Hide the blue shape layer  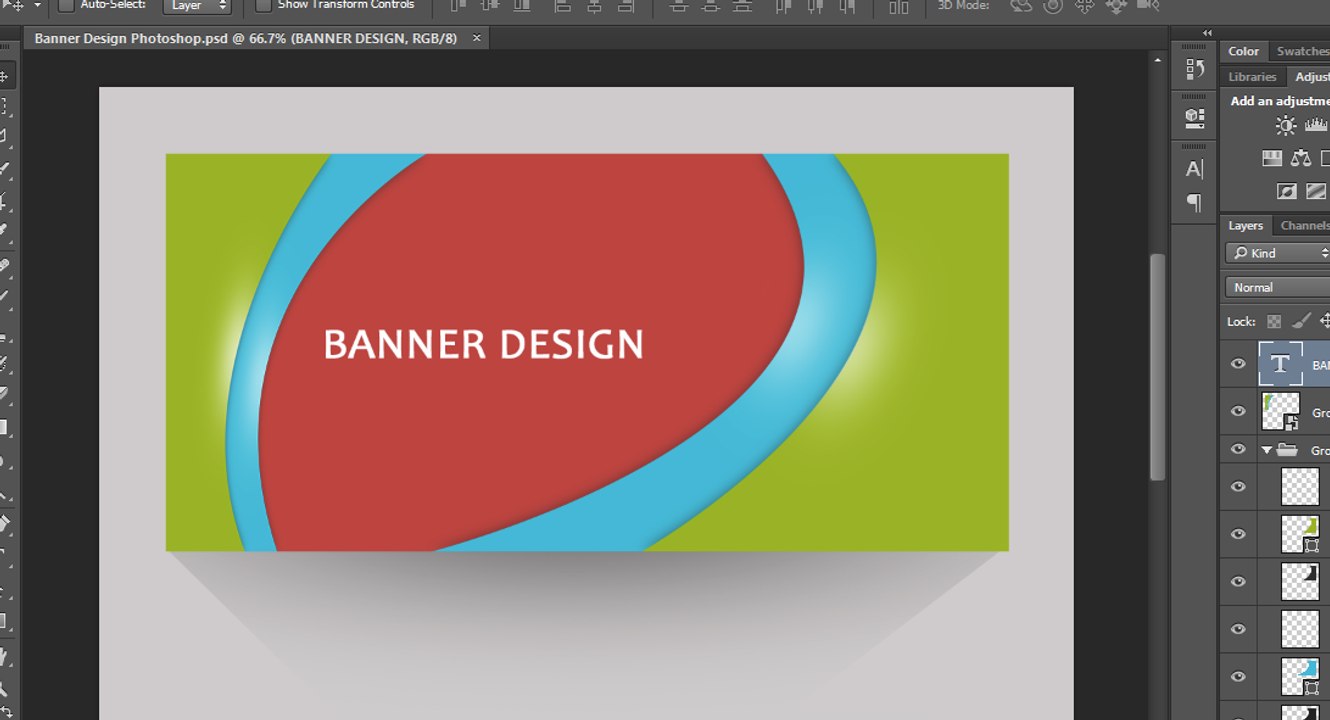[x=1238, y=676]
